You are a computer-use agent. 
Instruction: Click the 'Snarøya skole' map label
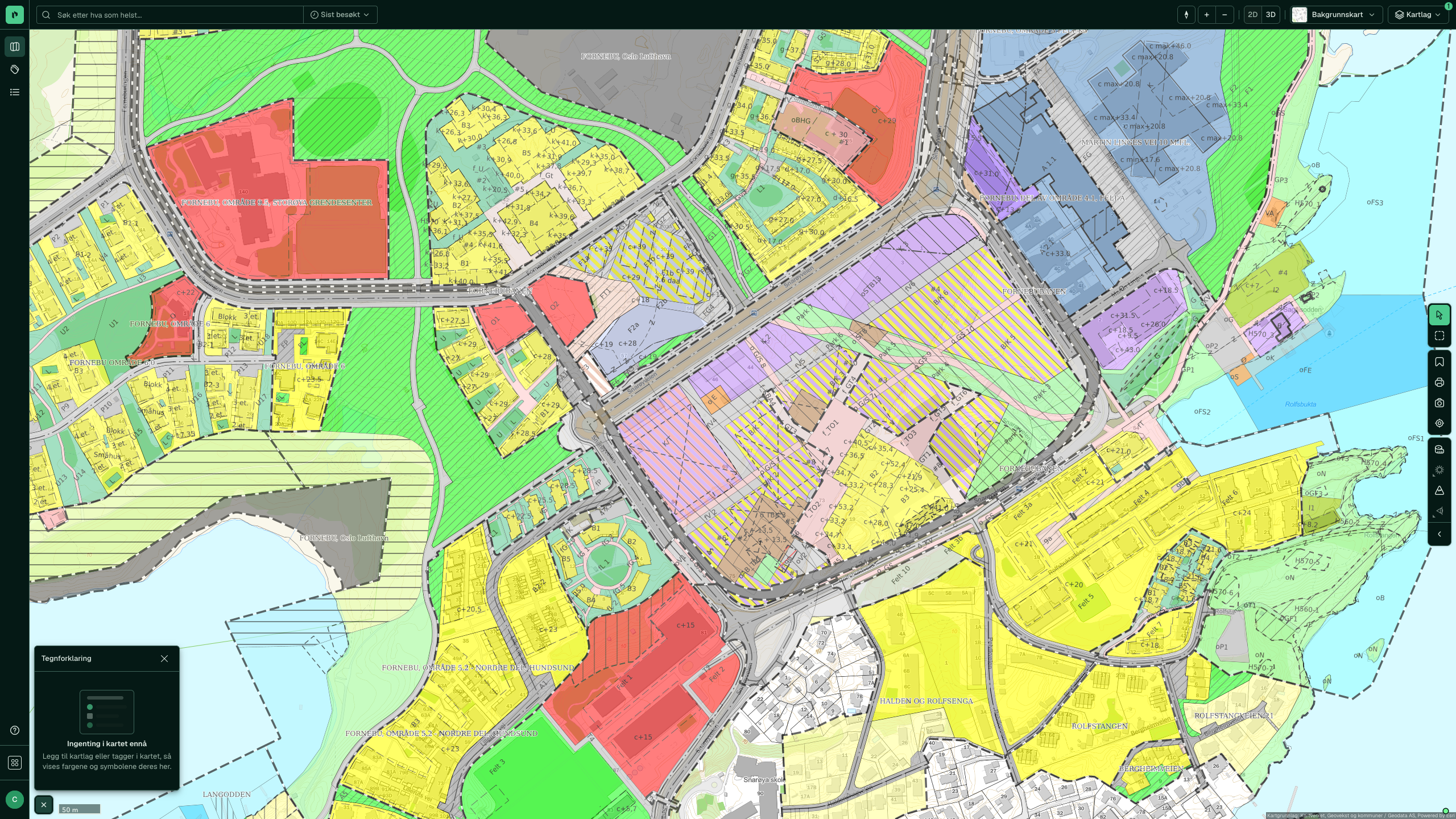pyautogui.click(x=764, y=780)
